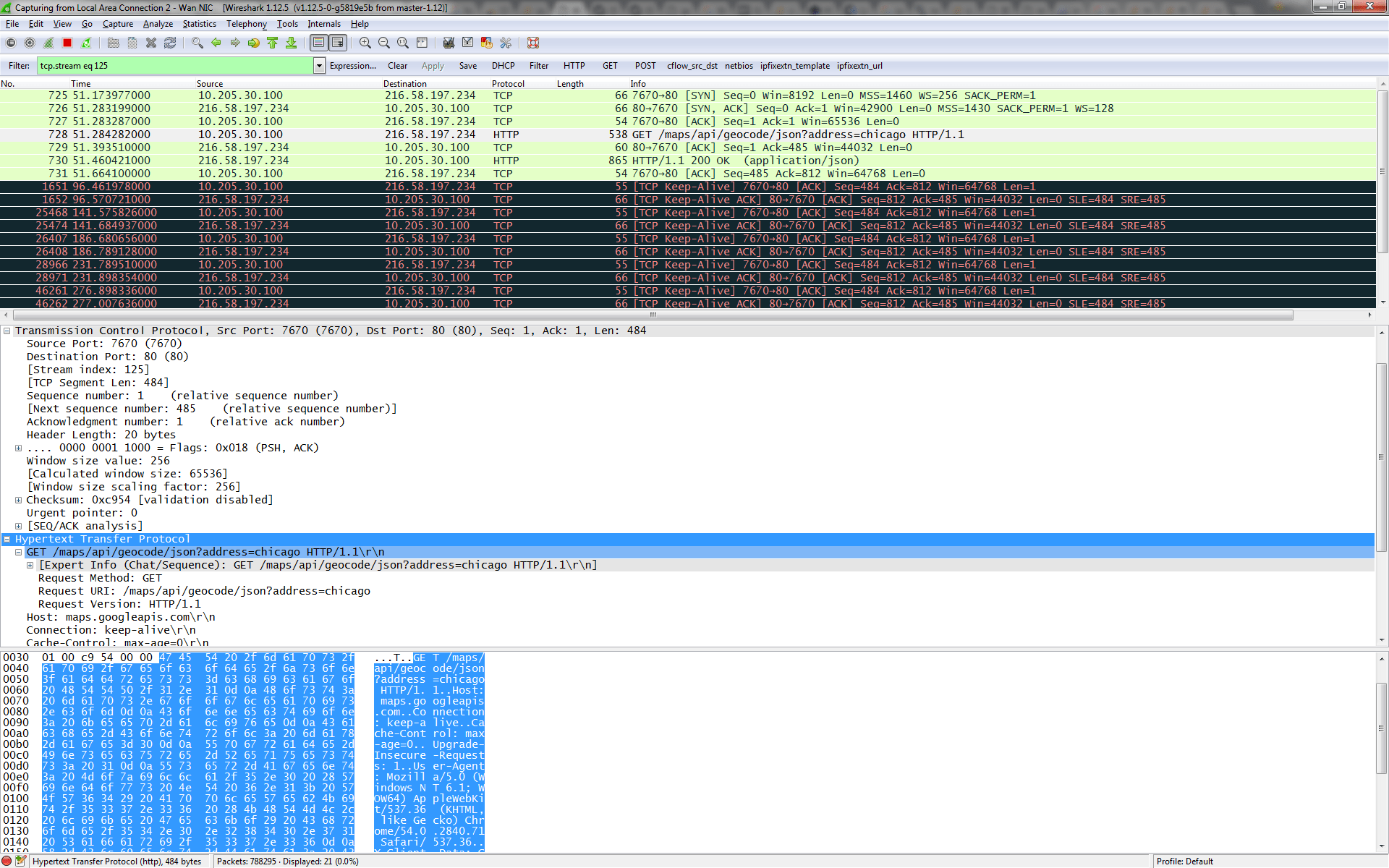This screenshot has width=1389, height=868.
Task: Toggle auto scroll in live capture
Action: coord(338,43)
